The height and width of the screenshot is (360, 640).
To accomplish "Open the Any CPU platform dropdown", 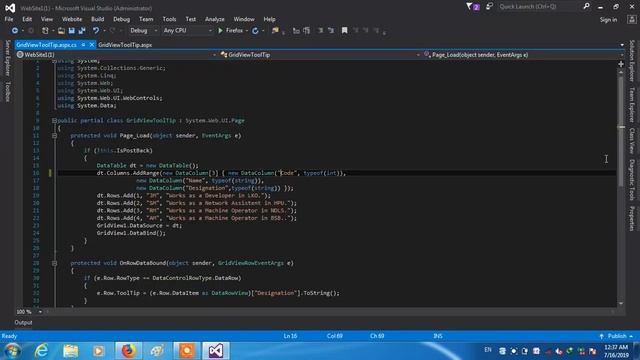I will pos(187,31).
